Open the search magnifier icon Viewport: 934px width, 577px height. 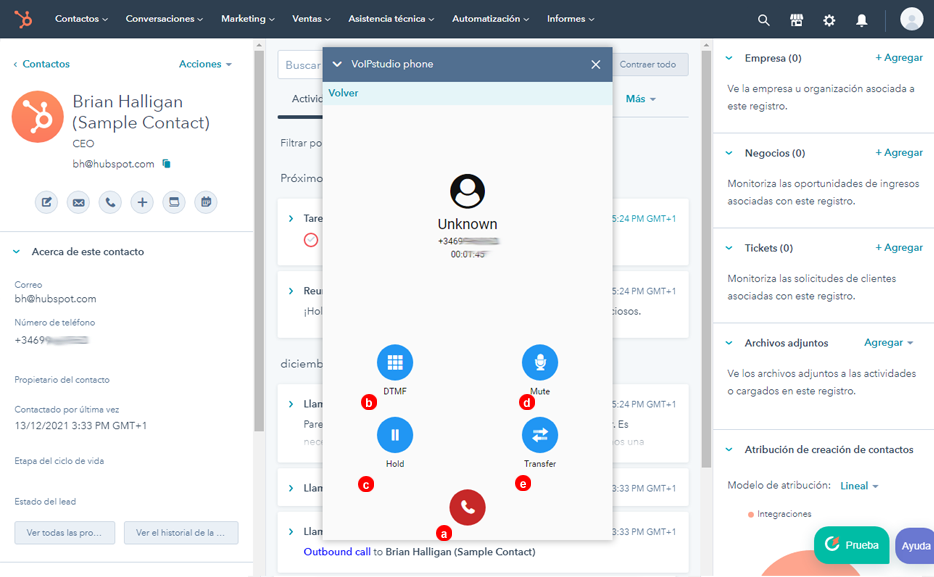[763, 20]
